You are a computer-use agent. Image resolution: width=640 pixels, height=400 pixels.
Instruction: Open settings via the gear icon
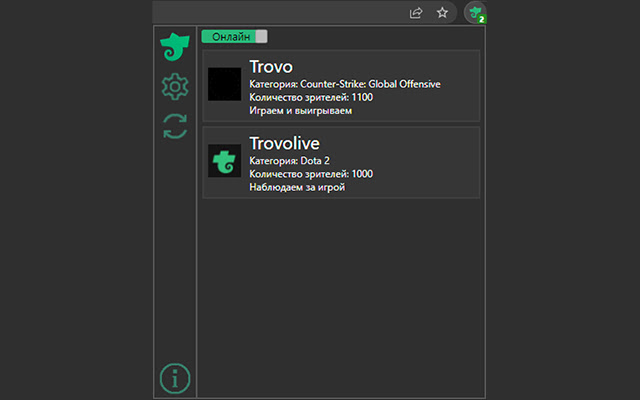coord(175,87)
